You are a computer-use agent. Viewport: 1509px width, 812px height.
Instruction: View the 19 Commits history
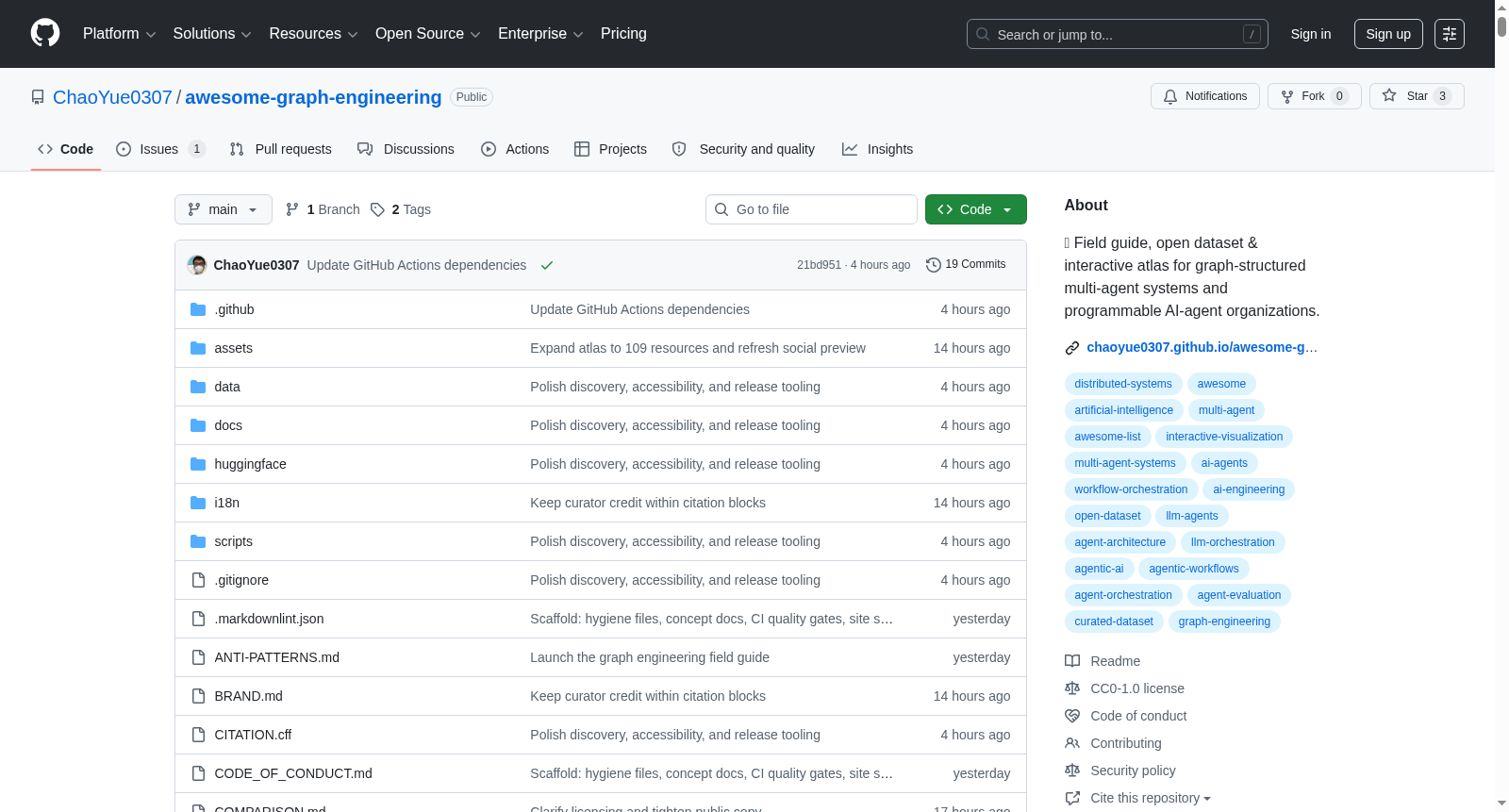(x=966, y=265)
